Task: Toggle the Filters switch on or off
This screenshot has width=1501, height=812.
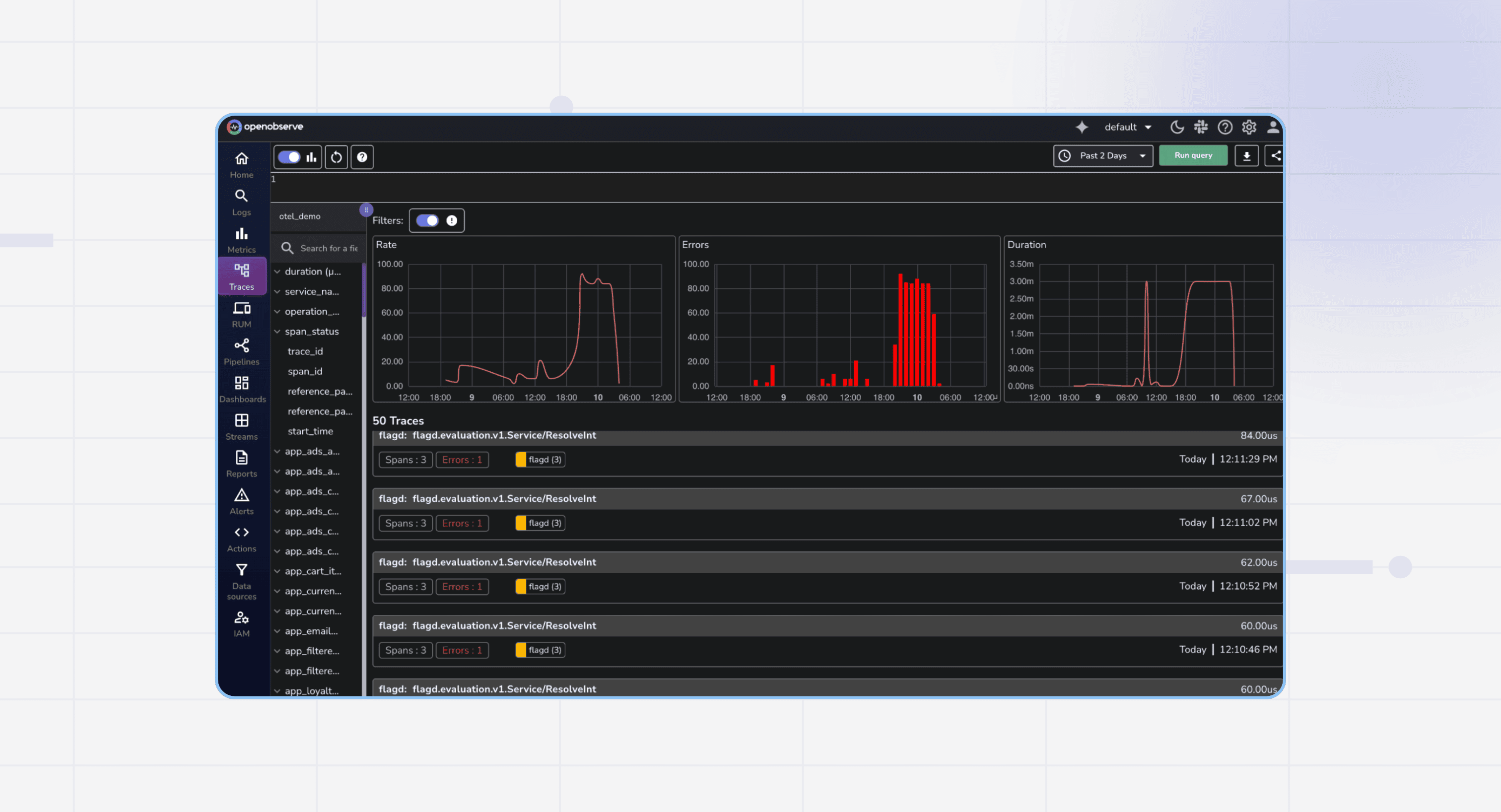Action: coord(428,220)
